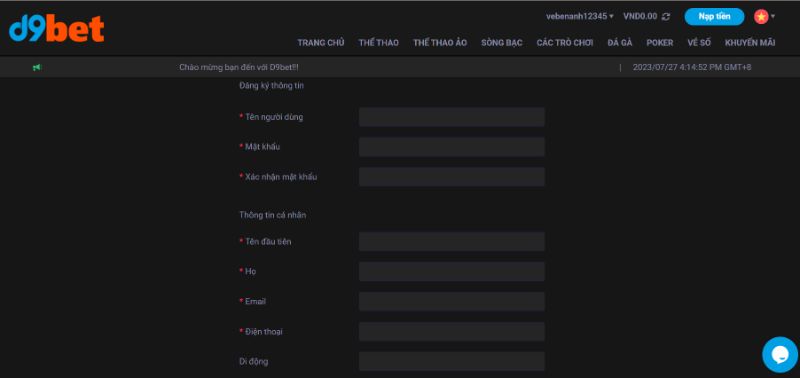800x378 pixels.
Task: Focus the Email input field
Action: pos(452,301)
